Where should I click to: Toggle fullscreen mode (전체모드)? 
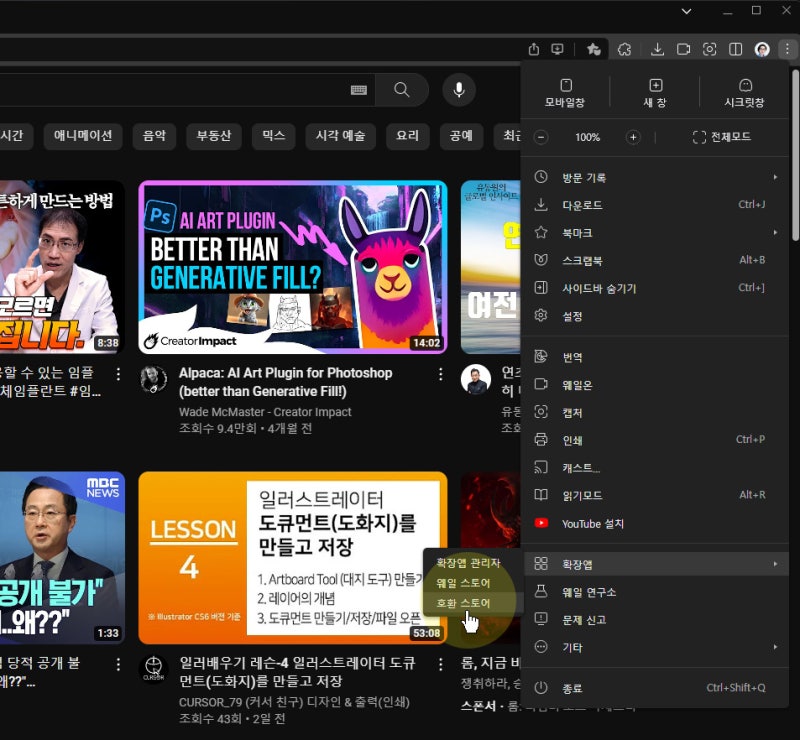721,137
